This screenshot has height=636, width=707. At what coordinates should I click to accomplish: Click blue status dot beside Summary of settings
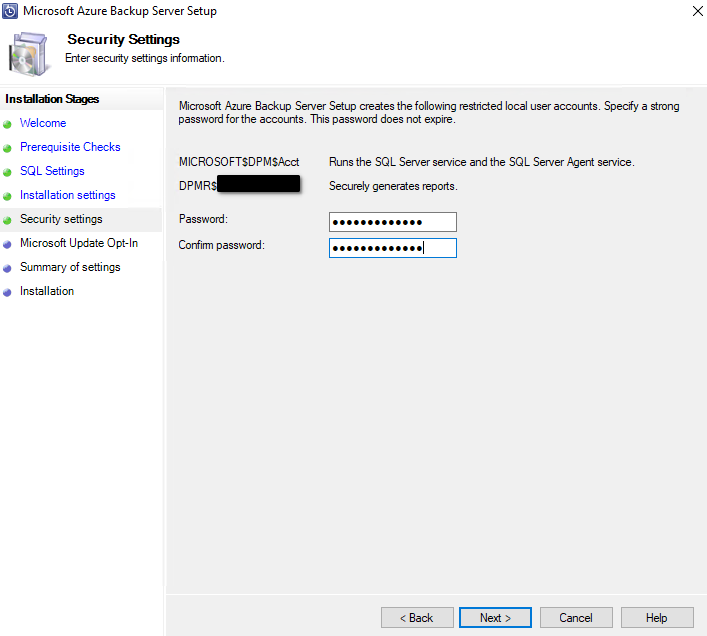(7, 269)
